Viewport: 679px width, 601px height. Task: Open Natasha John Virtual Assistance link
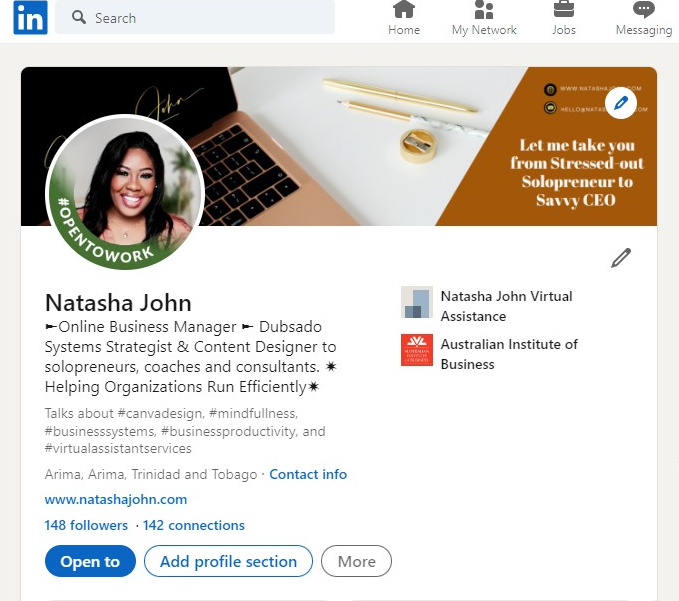(506, 306)
